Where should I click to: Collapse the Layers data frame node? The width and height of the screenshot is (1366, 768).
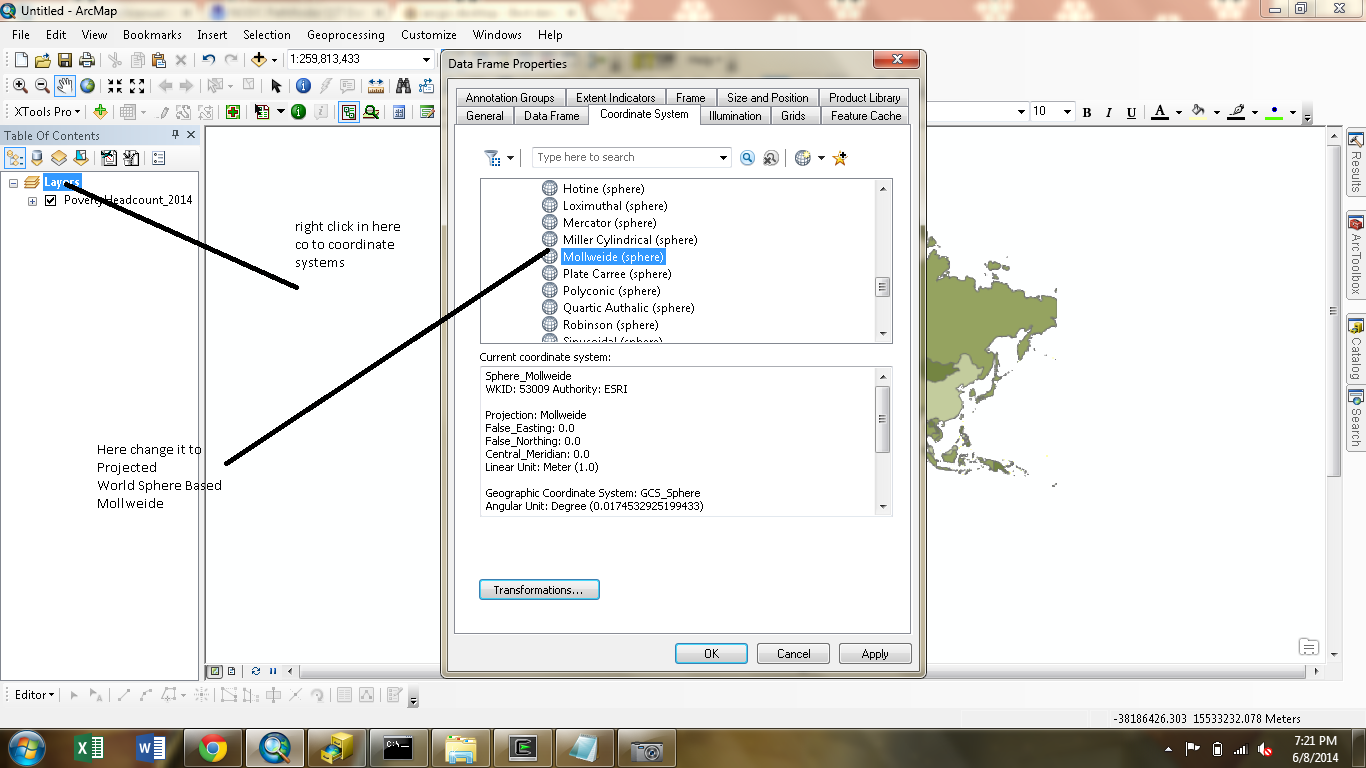click(14, 183)
